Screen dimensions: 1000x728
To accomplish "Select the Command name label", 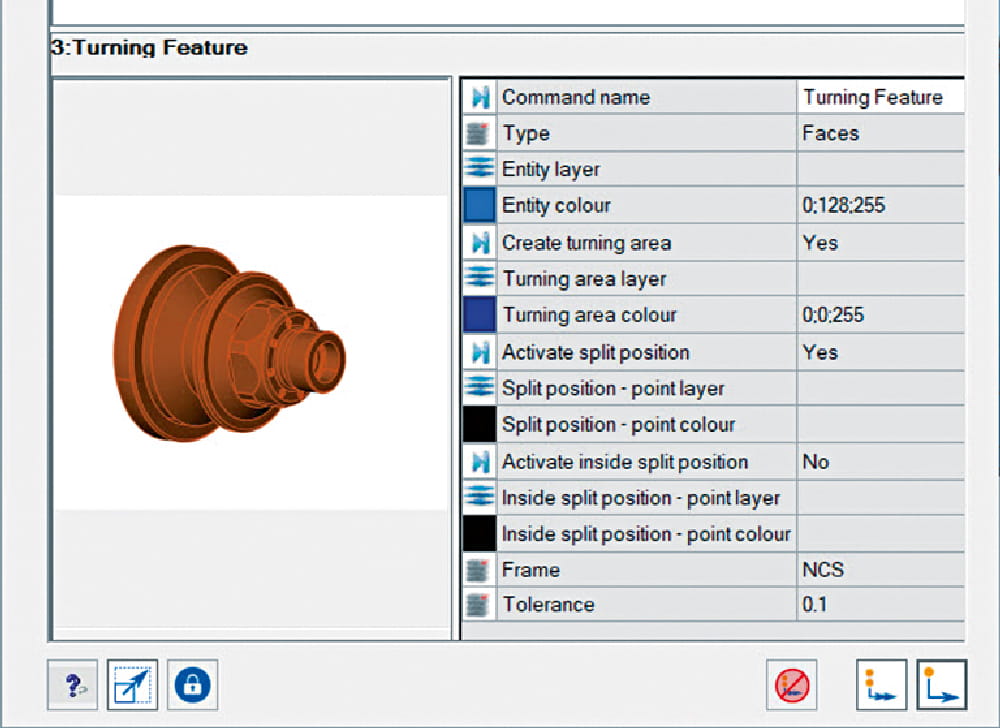I will click(576, 98).
